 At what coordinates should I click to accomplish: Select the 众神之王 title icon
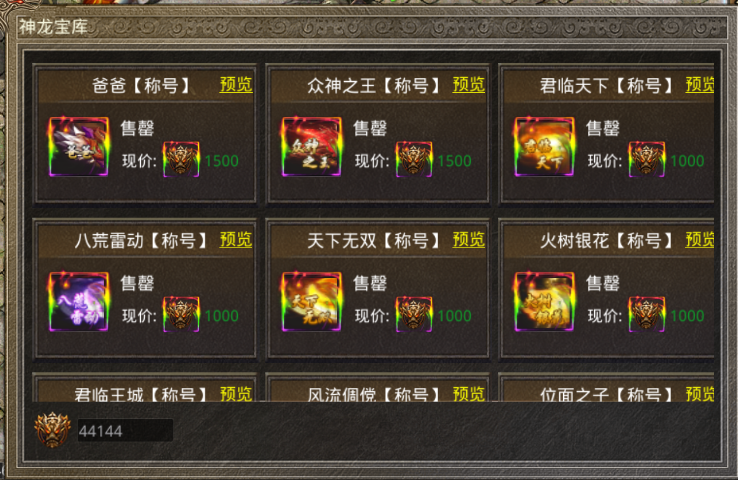311,147
